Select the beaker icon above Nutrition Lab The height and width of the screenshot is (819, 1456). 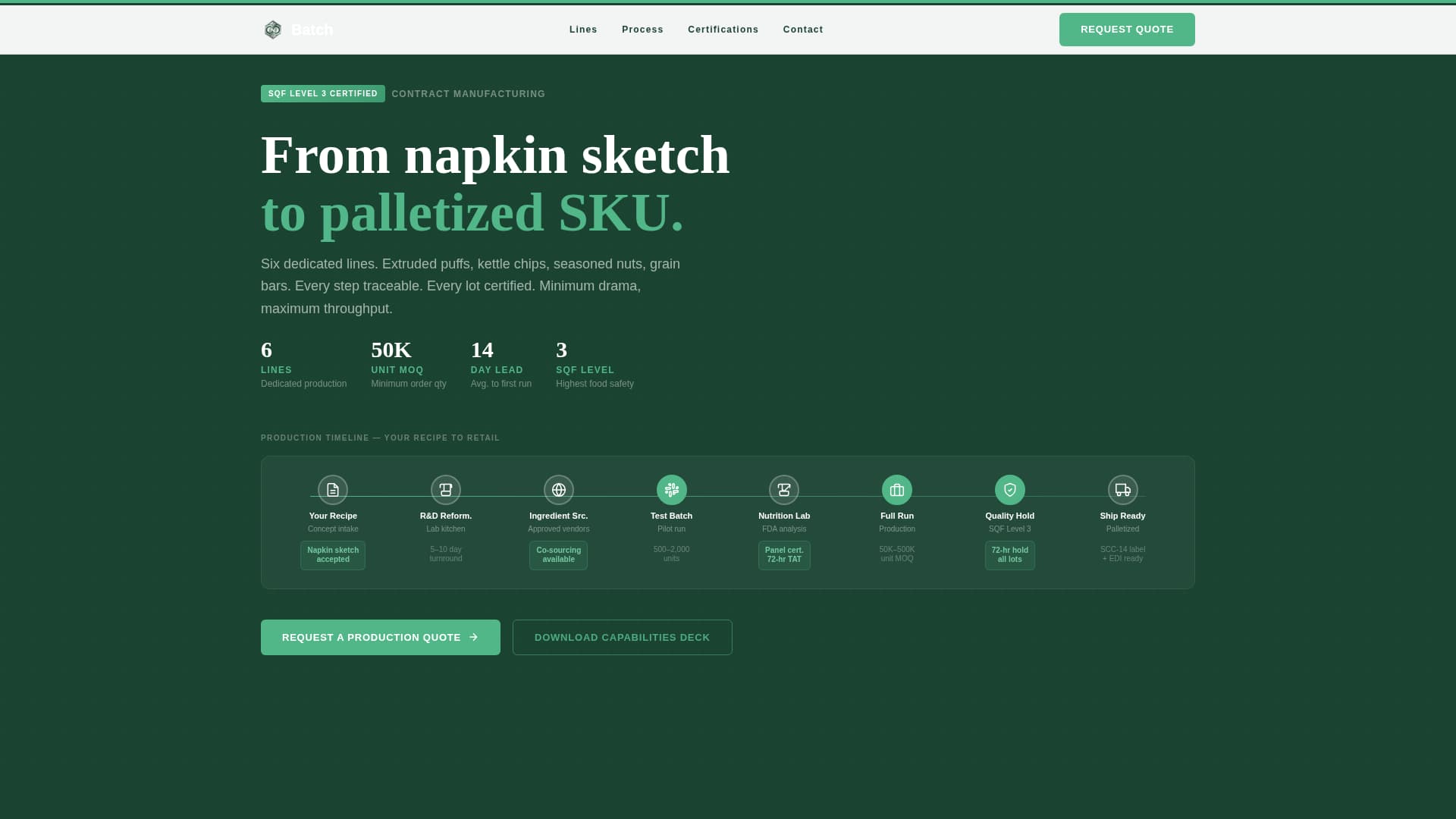784,489
